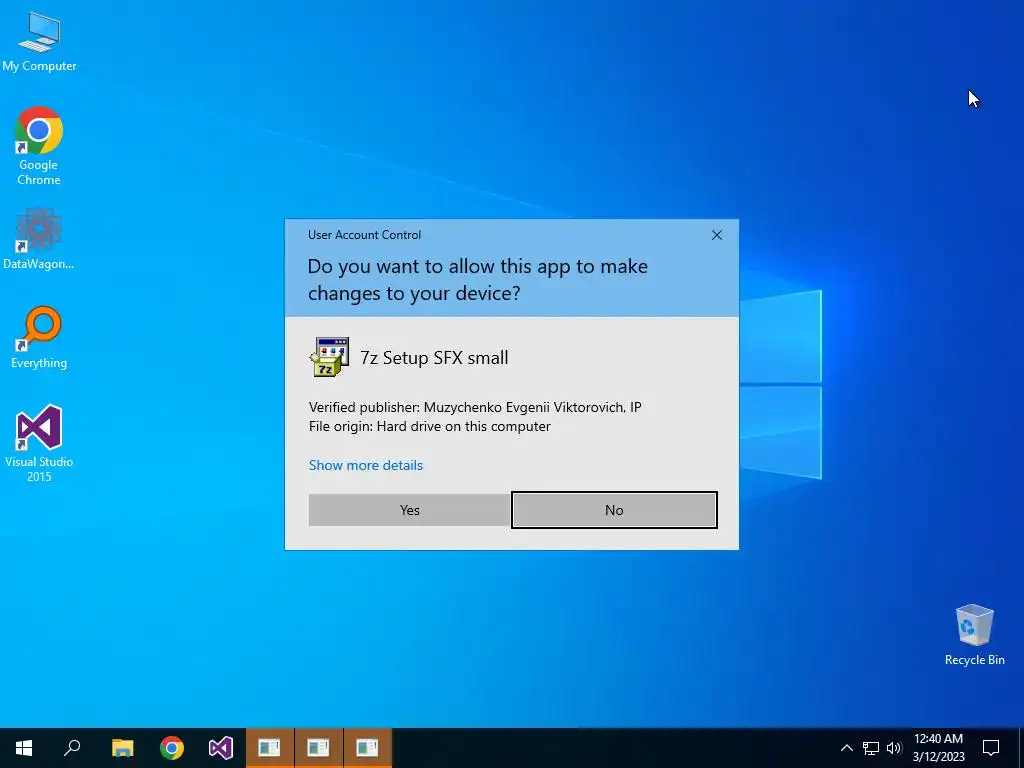Open the Windows Start menu
This screenshot has width=1024, height=768.
pyautogui.click(x=24, y=748)
